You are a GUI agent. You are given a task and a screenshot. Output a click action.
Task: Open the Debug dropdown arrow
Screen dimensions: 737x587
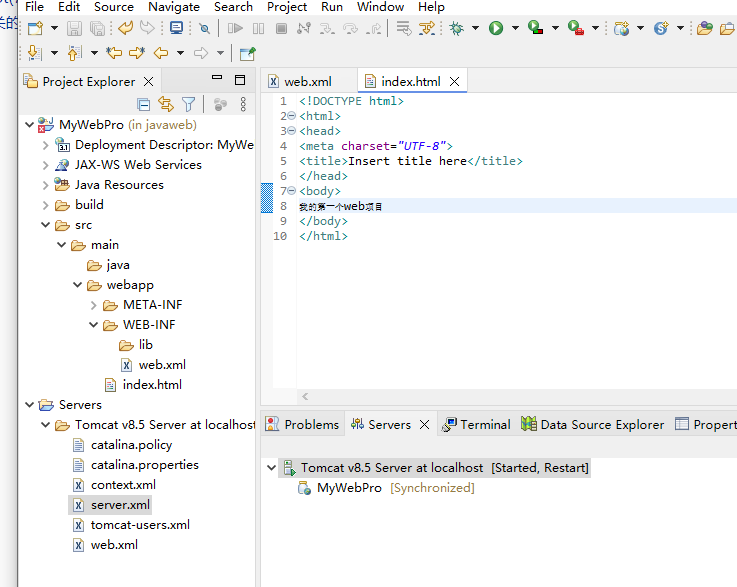point(476,28)
